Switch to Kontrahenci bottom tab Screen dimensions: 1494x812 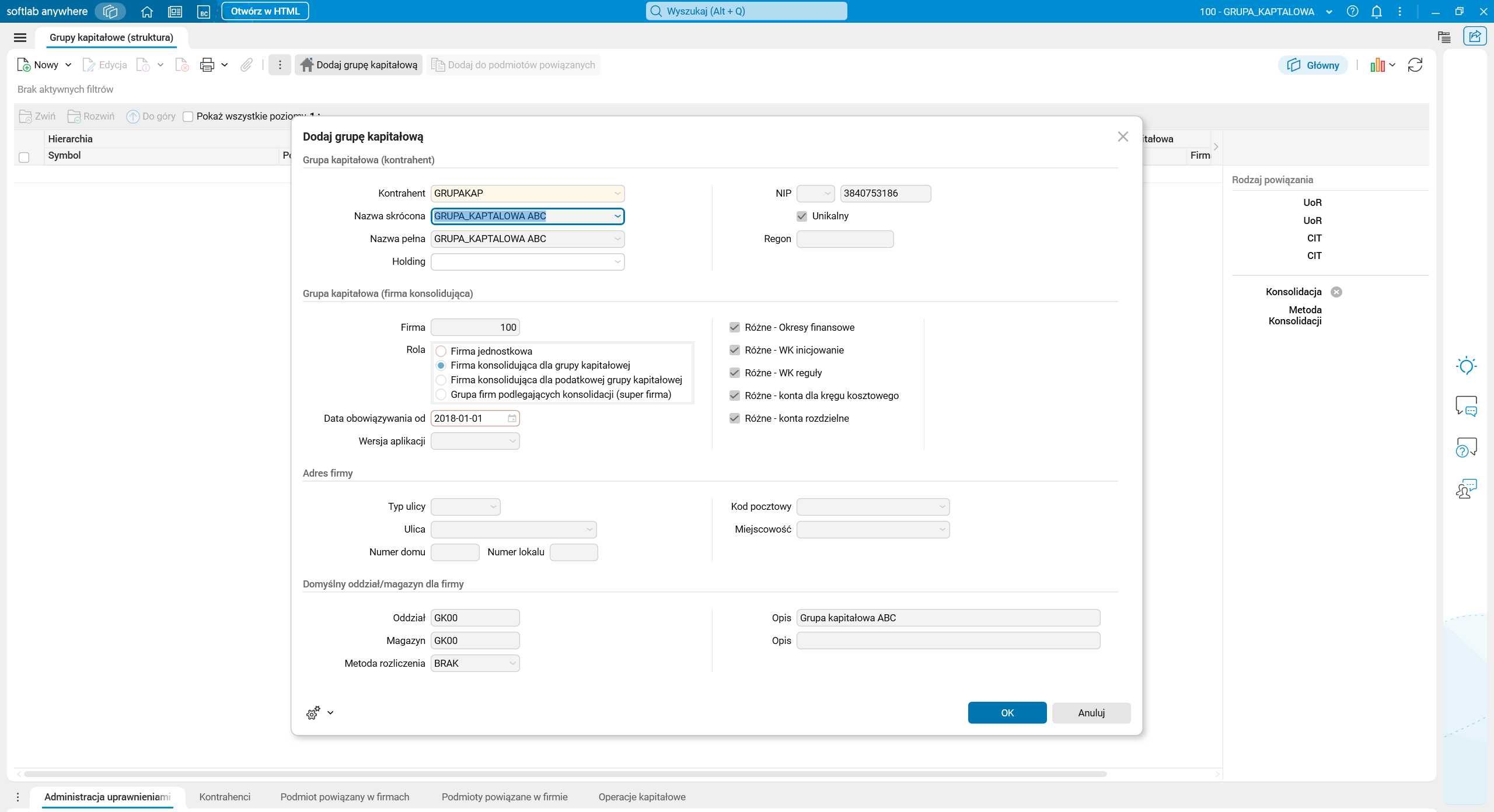coord(225,797)
